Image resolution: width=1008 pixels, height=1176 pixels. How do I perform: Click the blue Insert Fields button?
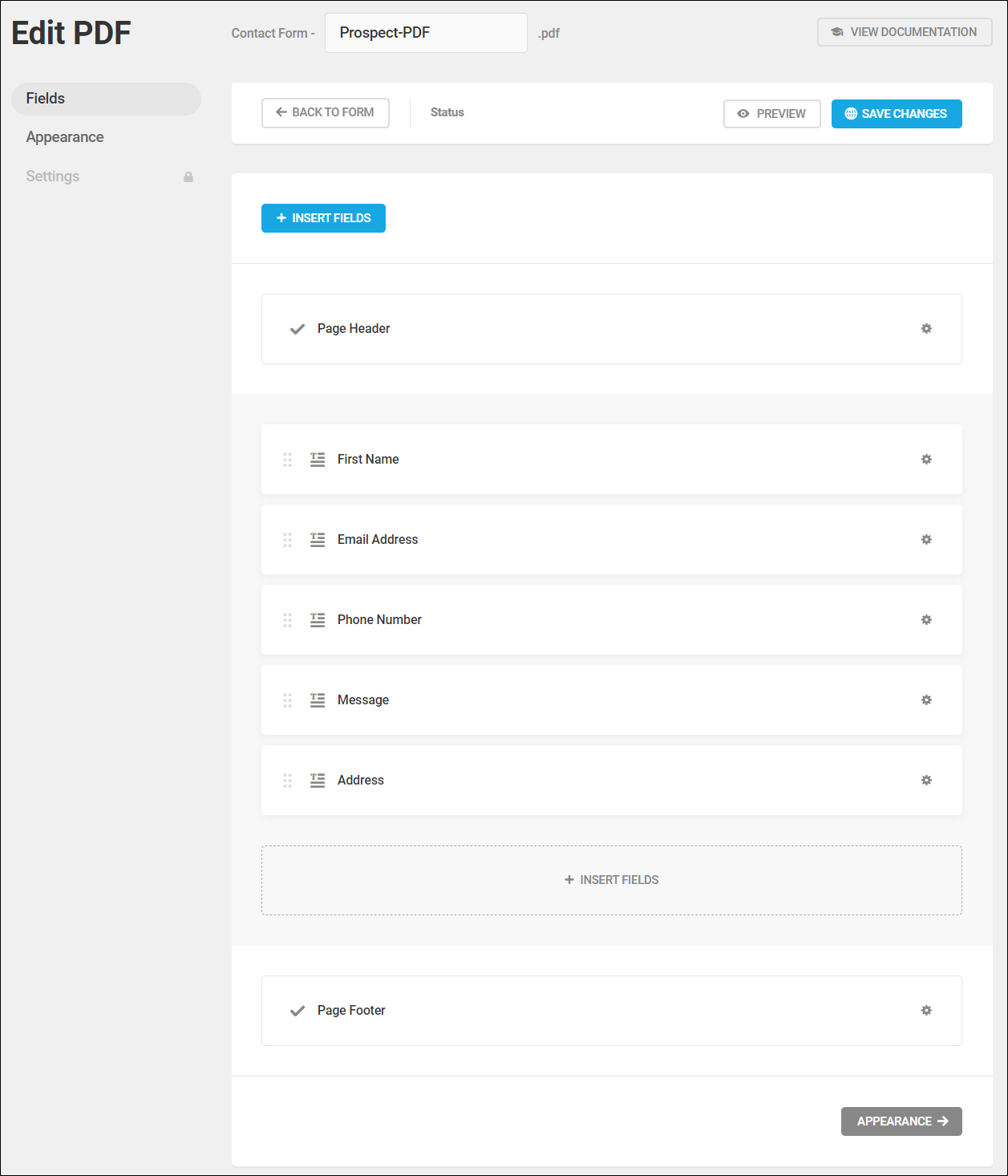point(323,218)
